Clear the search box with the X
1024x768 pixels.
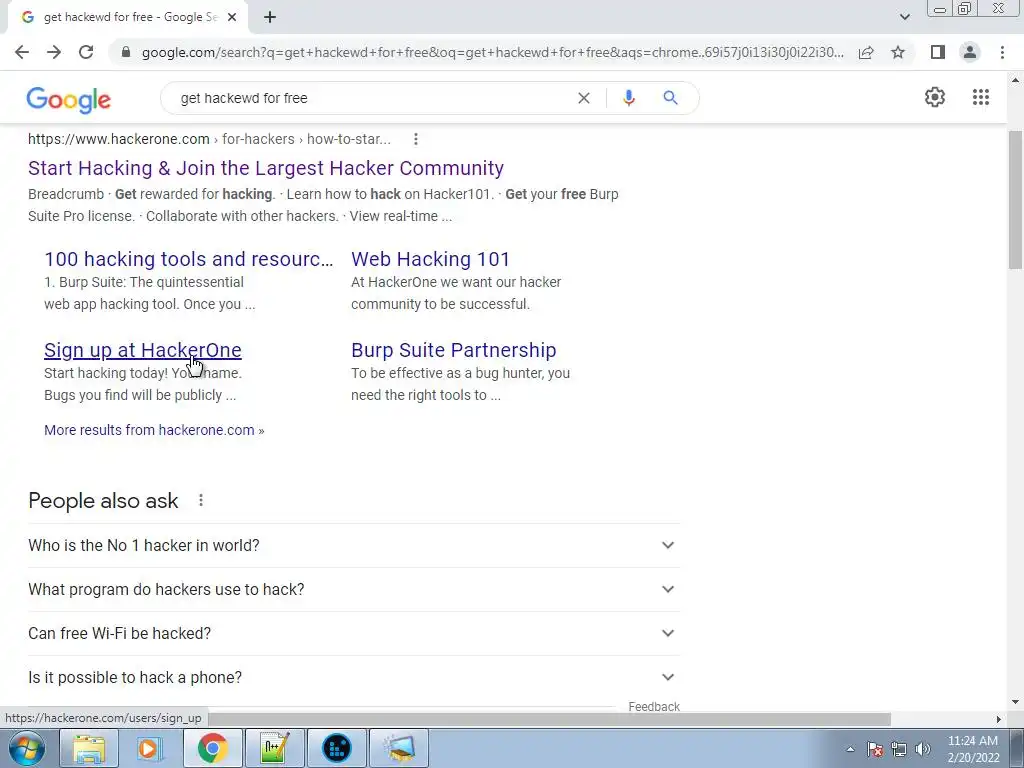[x=584, y=98]
